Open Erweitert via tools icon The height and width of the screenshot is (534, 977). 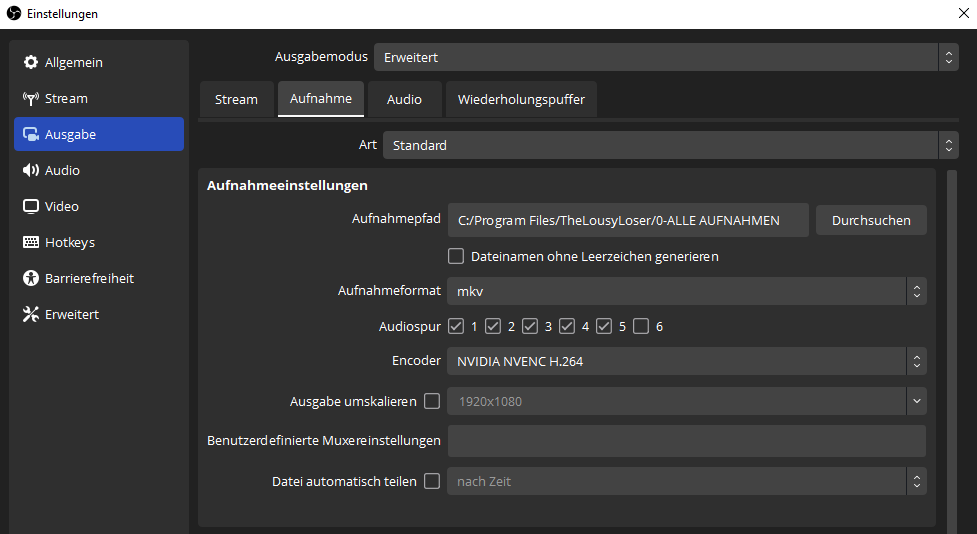(30, 315)
